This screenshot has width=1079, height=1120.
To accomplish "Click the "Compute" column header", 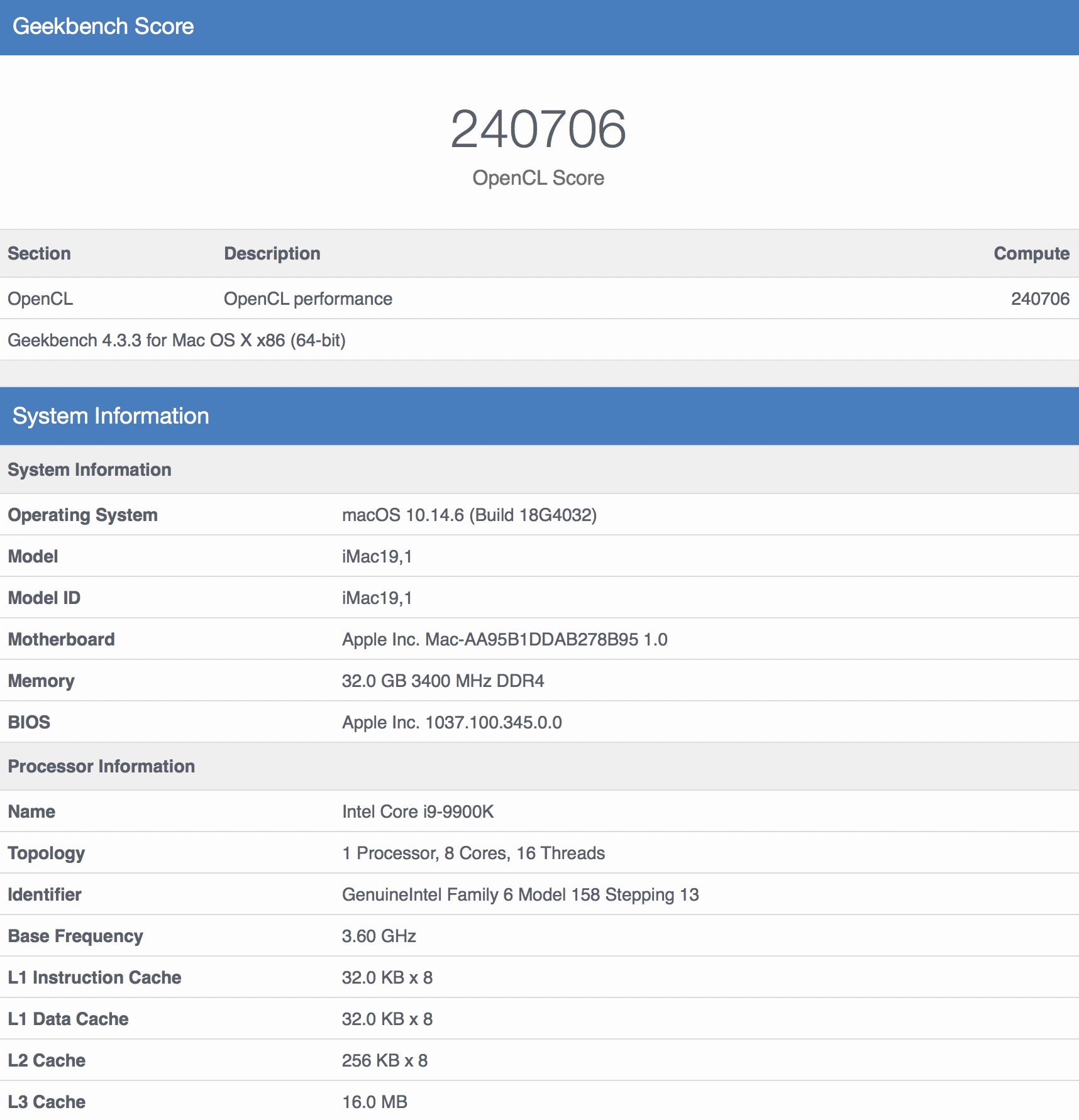I will pyautogui.click(x=1031, y=253).
